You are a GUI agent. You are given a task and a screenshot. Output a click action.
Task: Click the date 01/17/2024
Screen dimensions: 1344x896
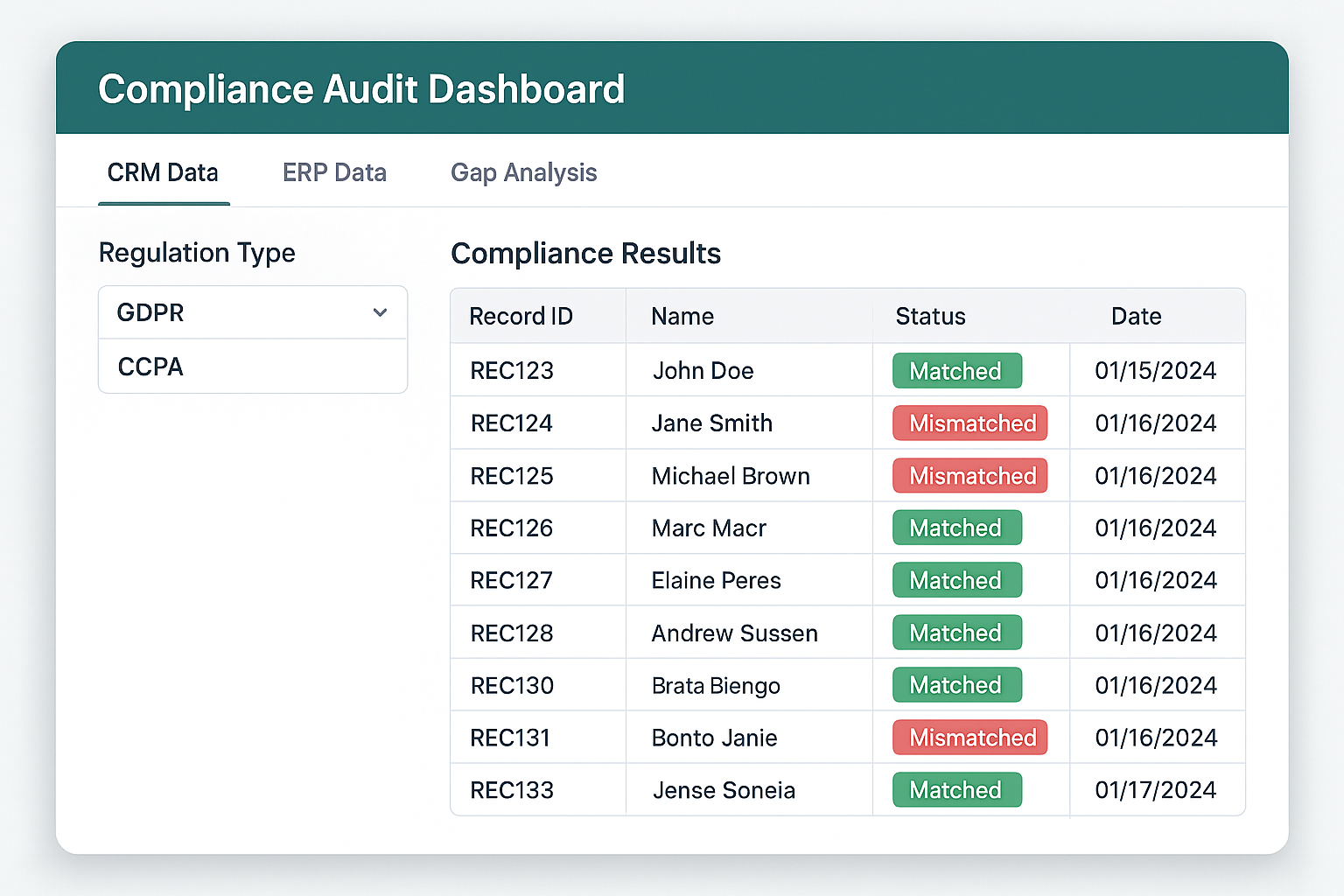pyautogui.click(x=1155, y=790)
